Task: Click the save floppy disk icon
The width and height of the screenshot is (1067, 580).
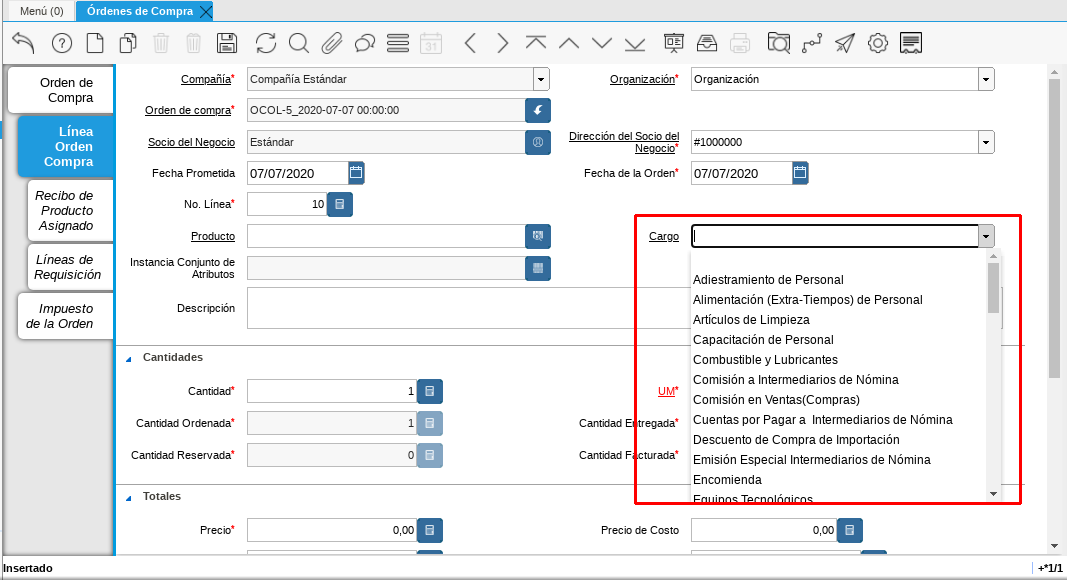Action: point(227,43)
